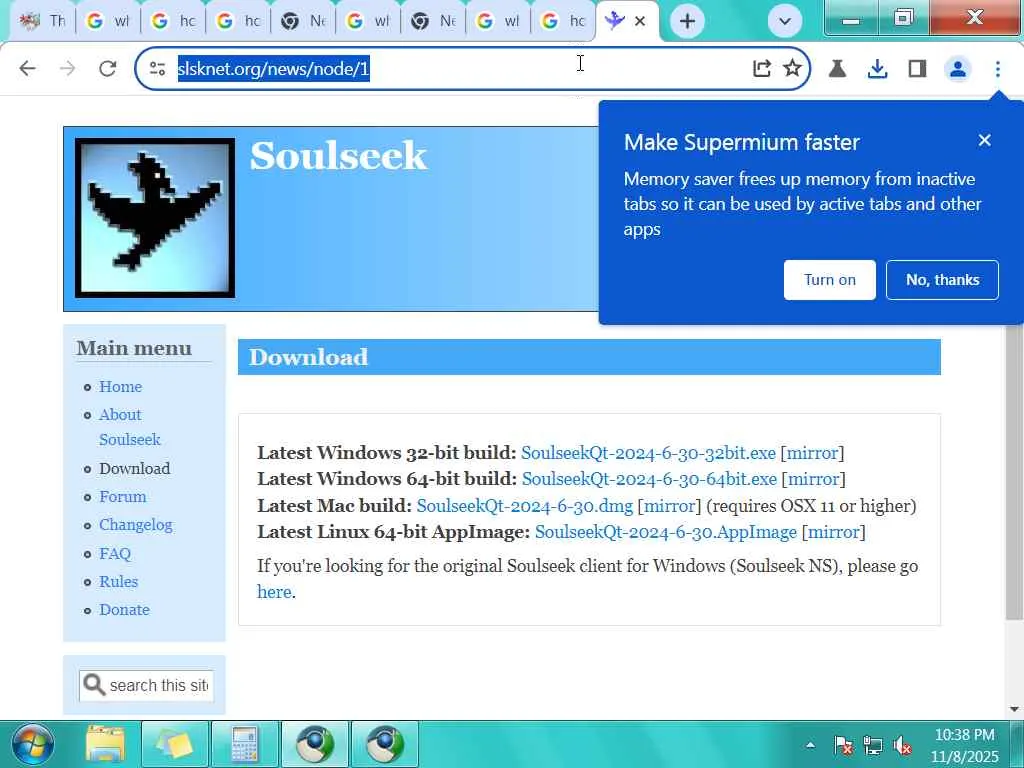Close the active Soulseek tab

(x=640, y=21)
